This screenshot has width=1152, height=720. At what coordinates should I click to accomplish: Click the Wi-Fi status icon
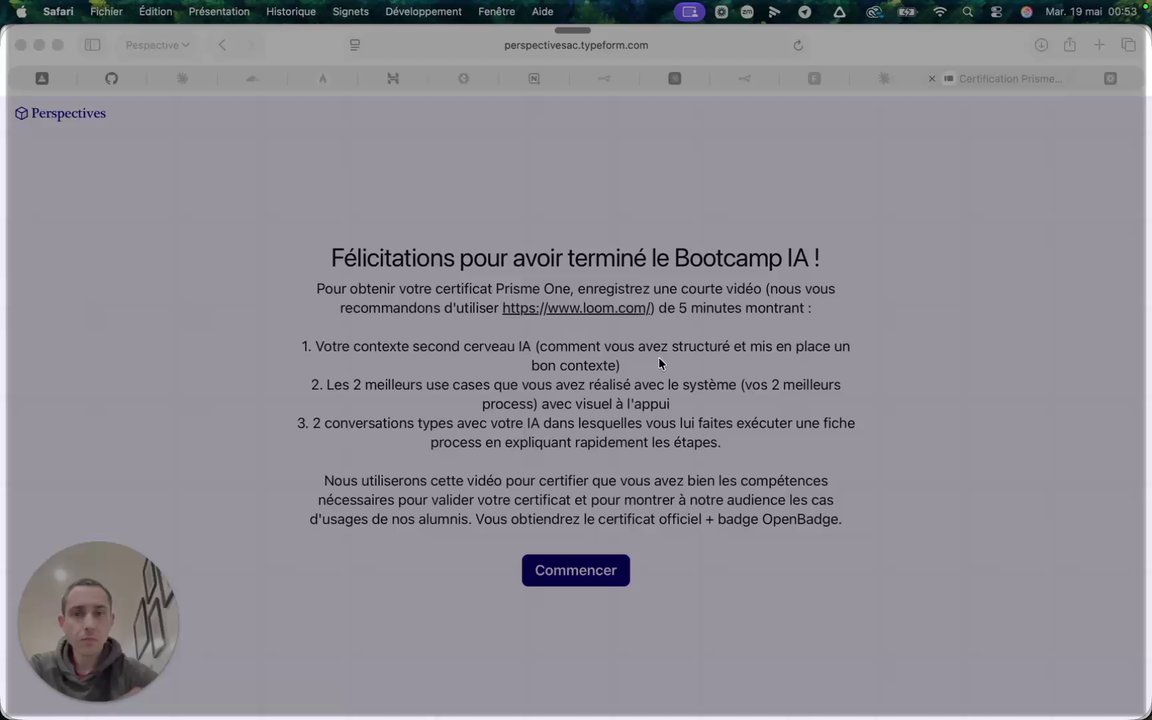tap(940, 12)
